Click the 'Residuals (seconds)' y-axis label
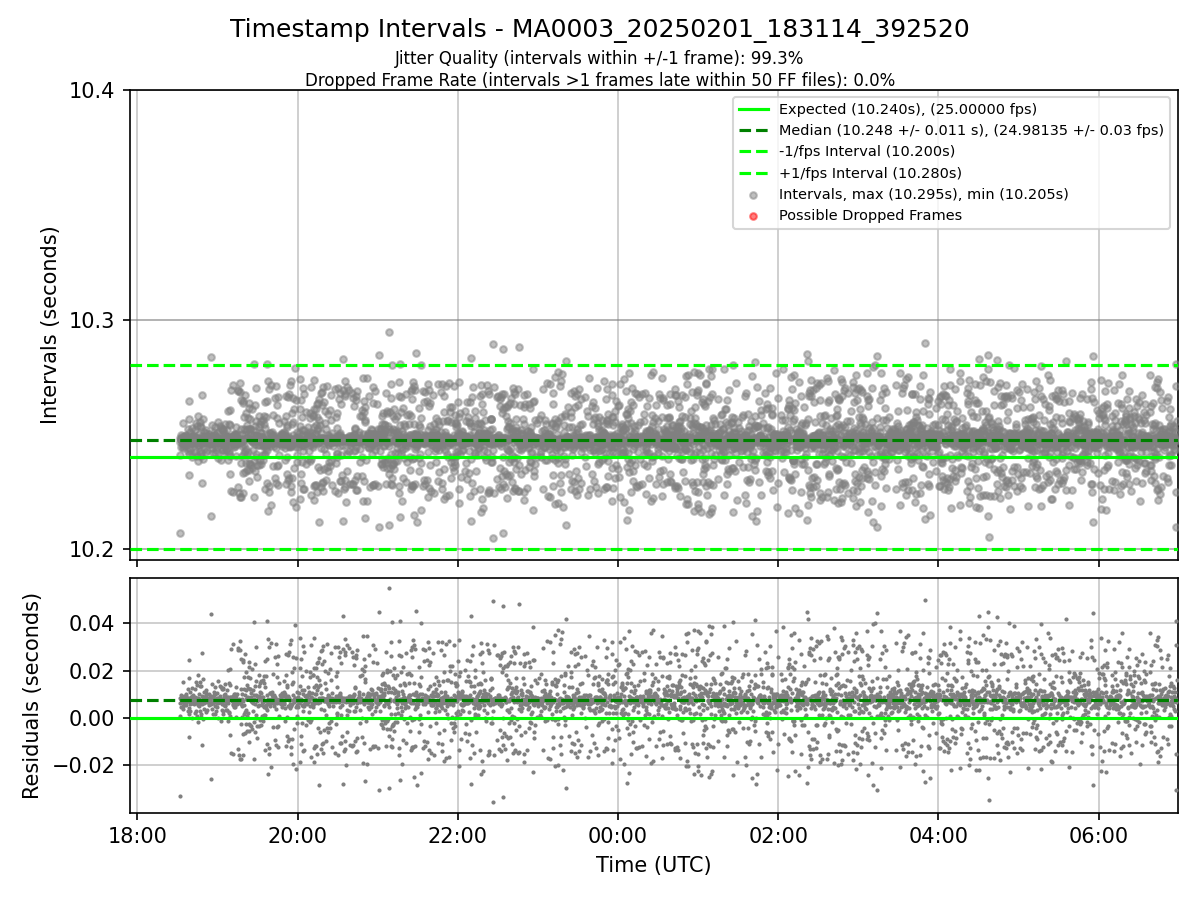 [31, 696]
